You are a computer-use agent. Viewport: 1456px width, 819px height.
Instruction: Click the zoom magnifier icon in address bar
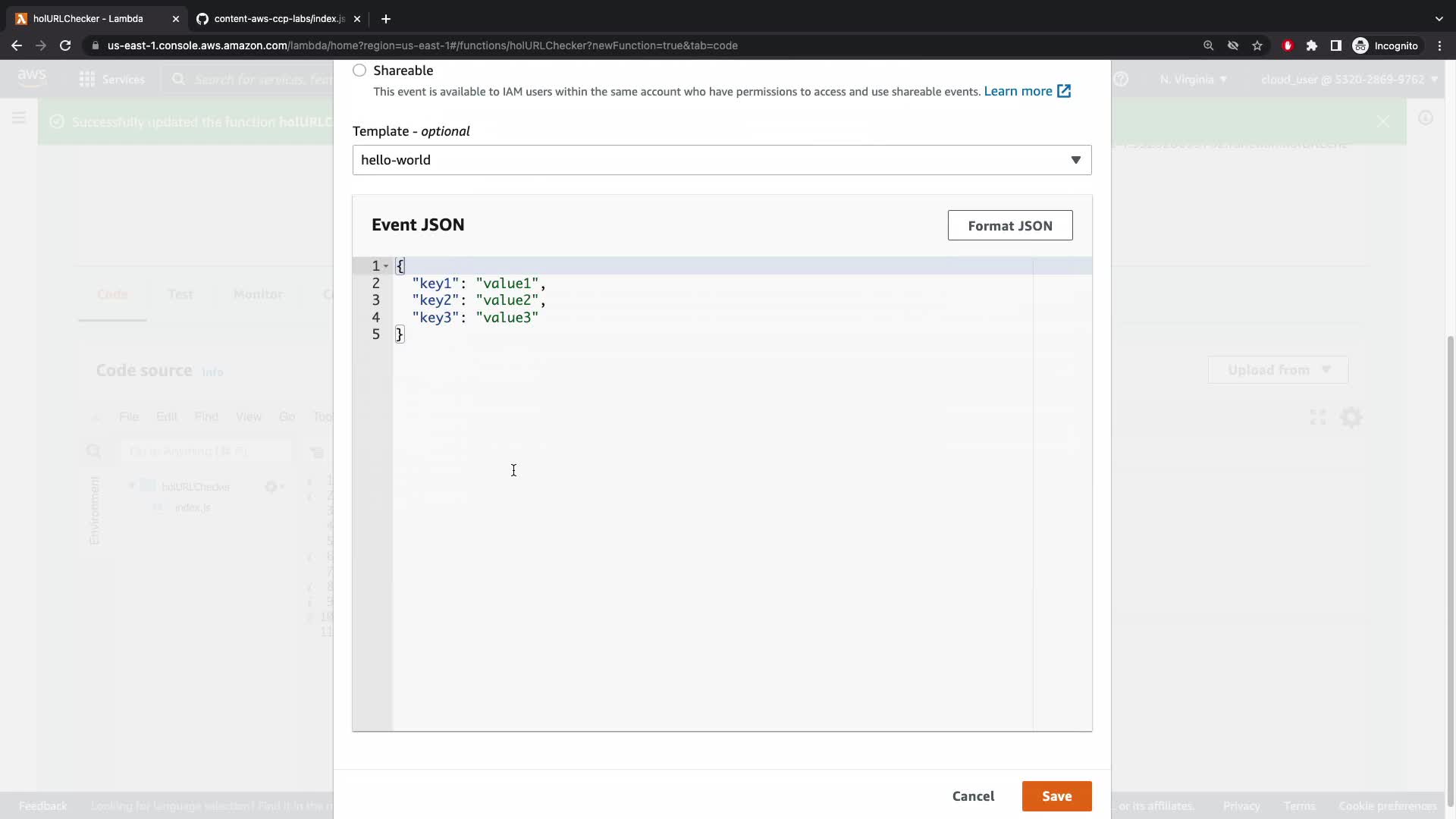coord(1209,45)
